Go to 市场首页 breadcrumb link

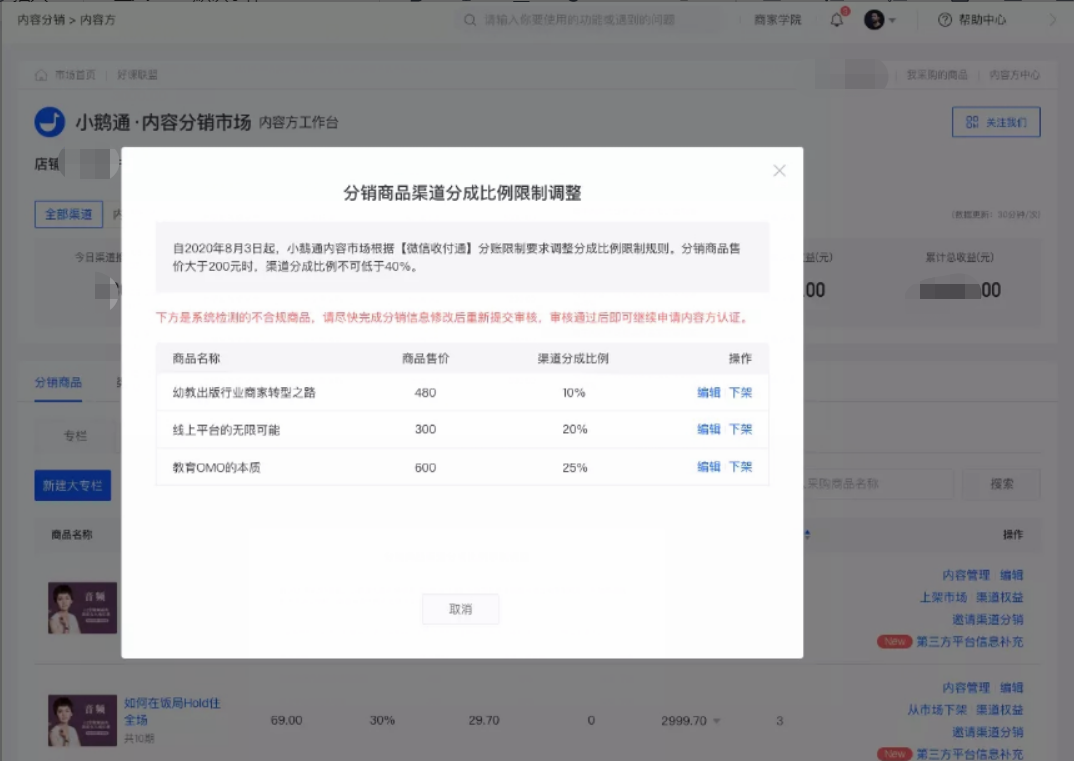[75, 75]
